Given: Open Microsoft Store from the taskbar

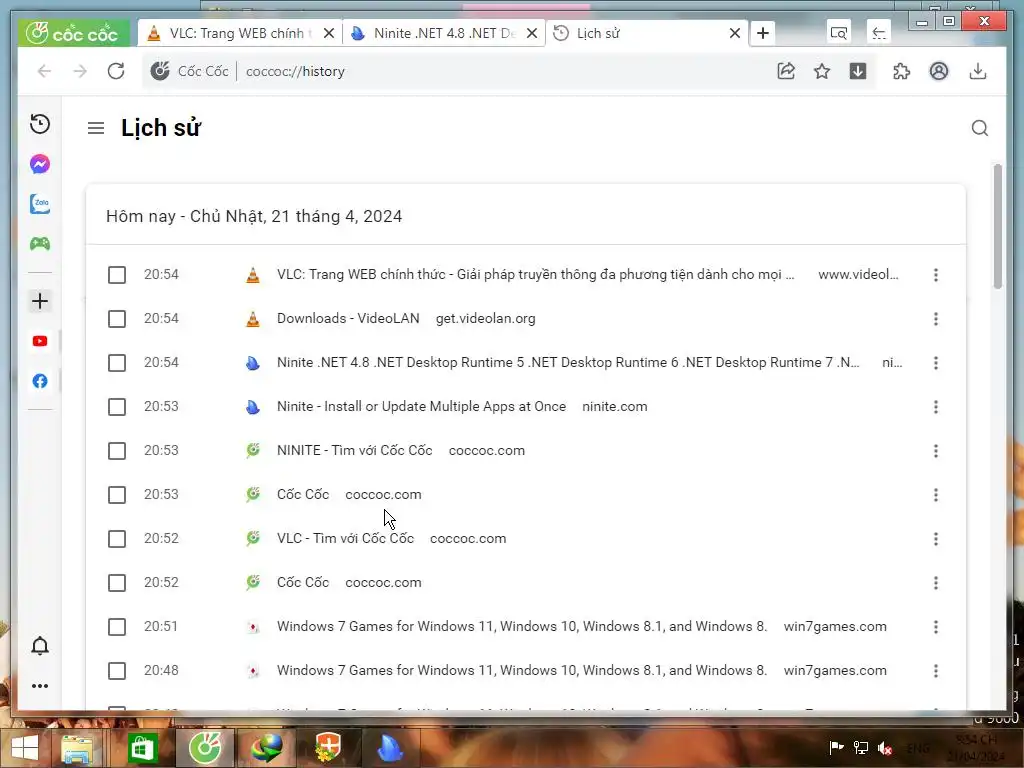Looking at the screenshot, I should [x=142, y=748].
